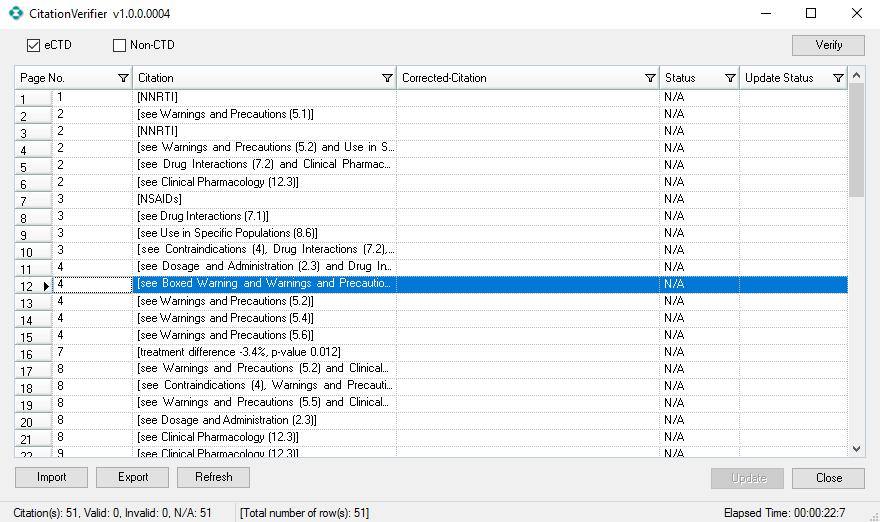This screenshot has height=522, width=880.
Task: Select row header number 21
Action: coord(34,438)
